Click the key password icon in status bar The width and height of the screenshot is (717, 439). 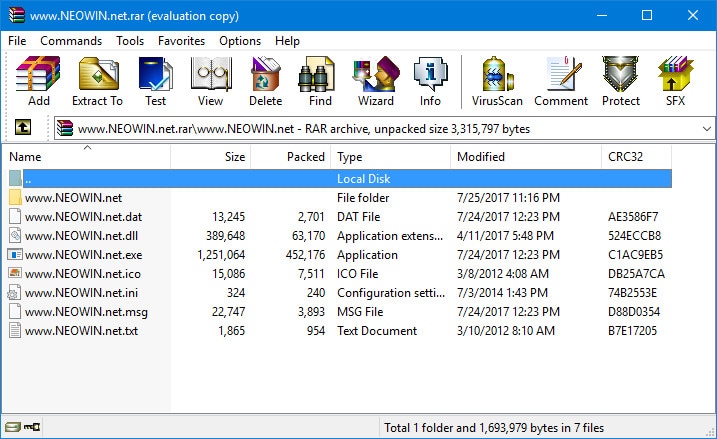coord(32,427)
